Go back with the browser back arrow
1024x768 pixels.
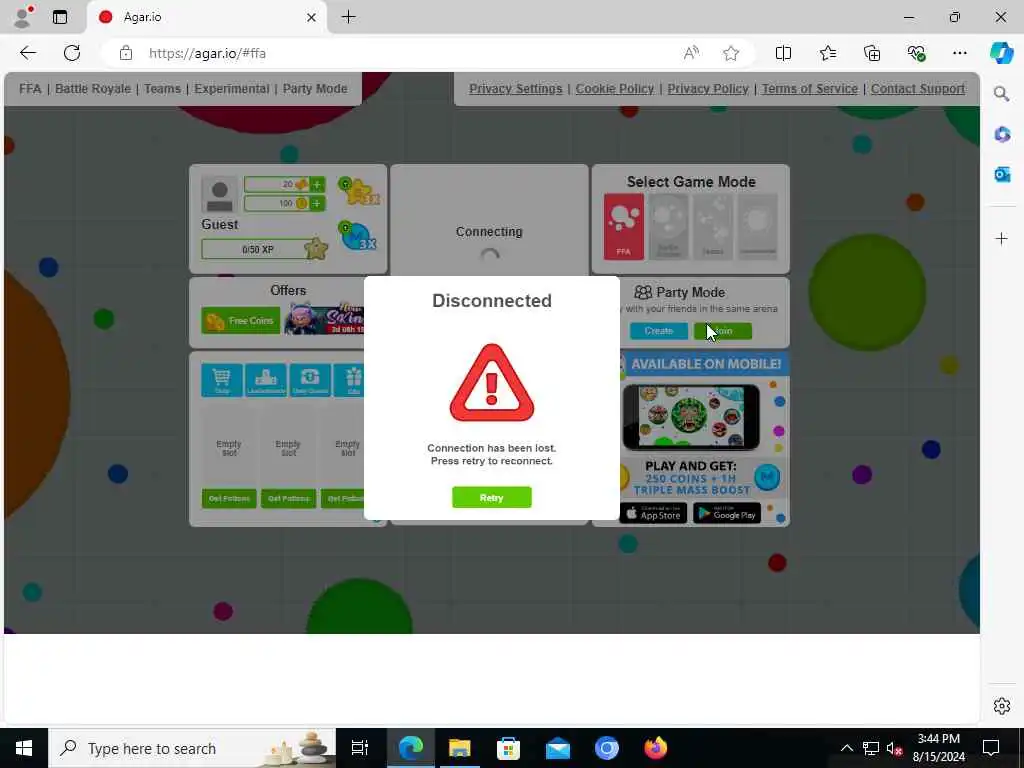(27, 53)
